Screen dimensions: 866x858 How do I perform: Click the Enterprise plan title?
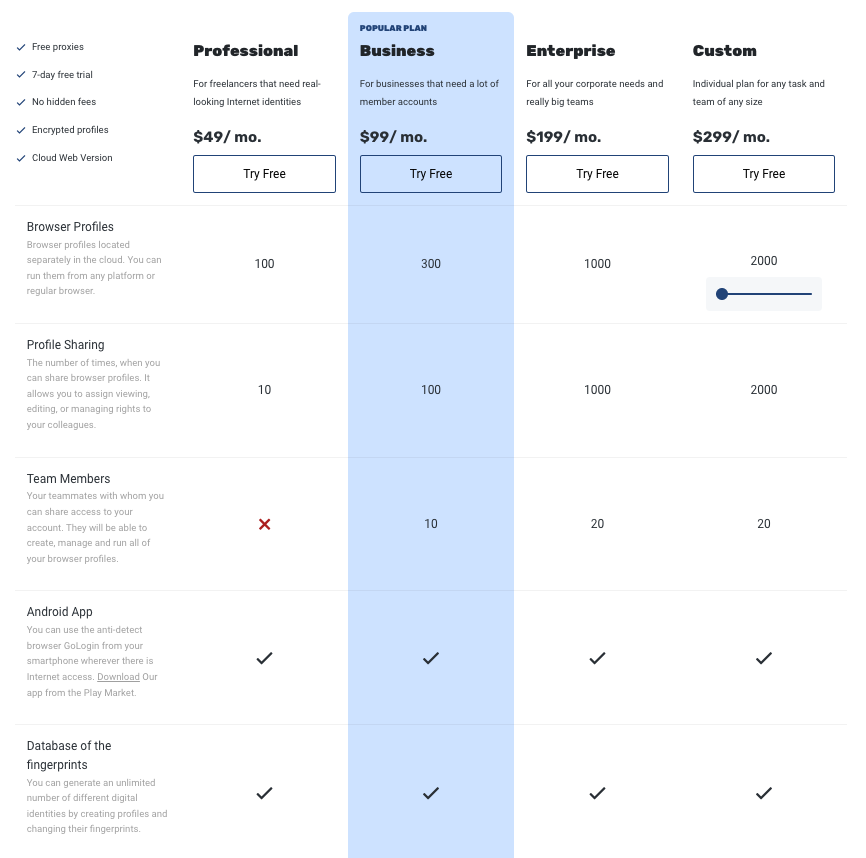point(571,51)
